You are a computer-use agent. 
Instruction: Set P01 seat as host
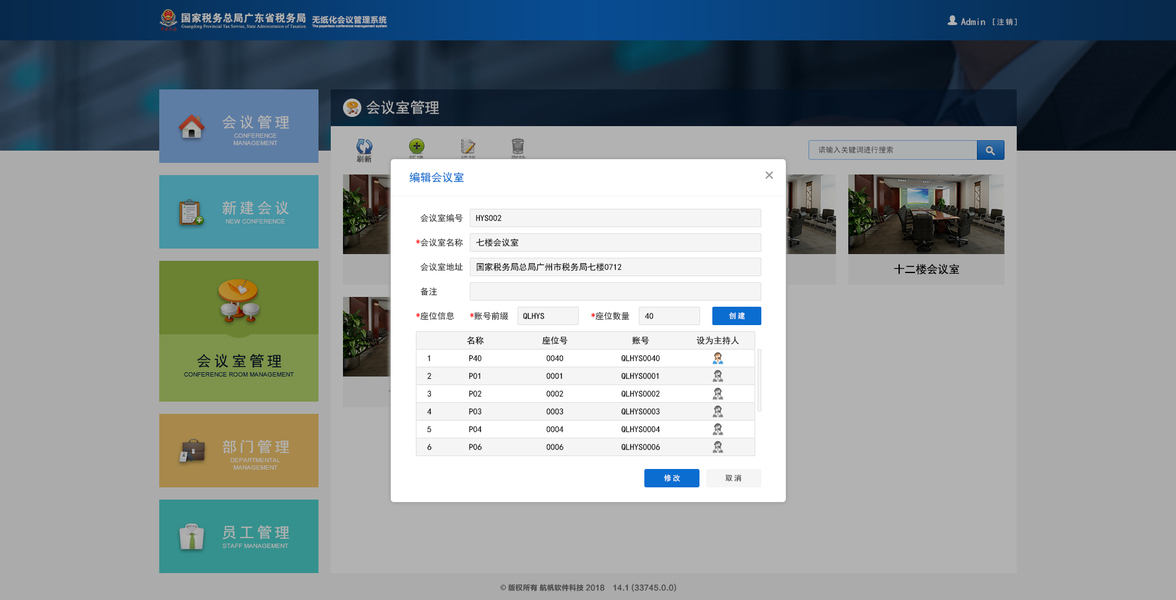(718, 376)
